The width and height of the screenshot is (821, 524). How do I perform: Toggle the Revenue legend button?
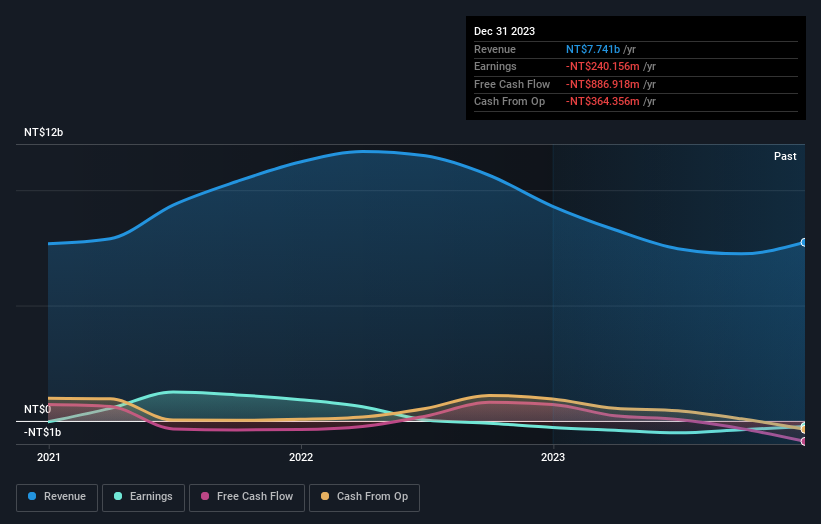[57, 497]
